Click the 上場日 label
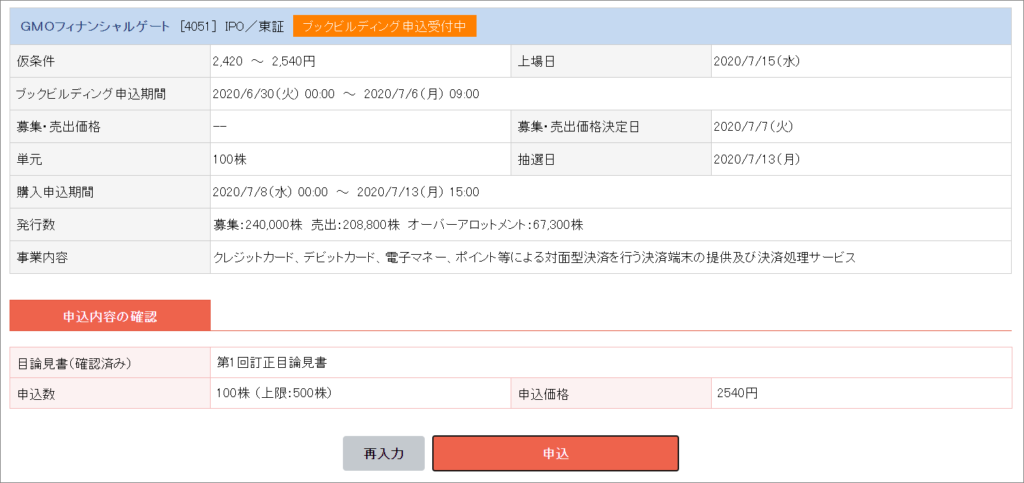The width and height of the screenshot is (1024, 483). [x=536, y=61]
